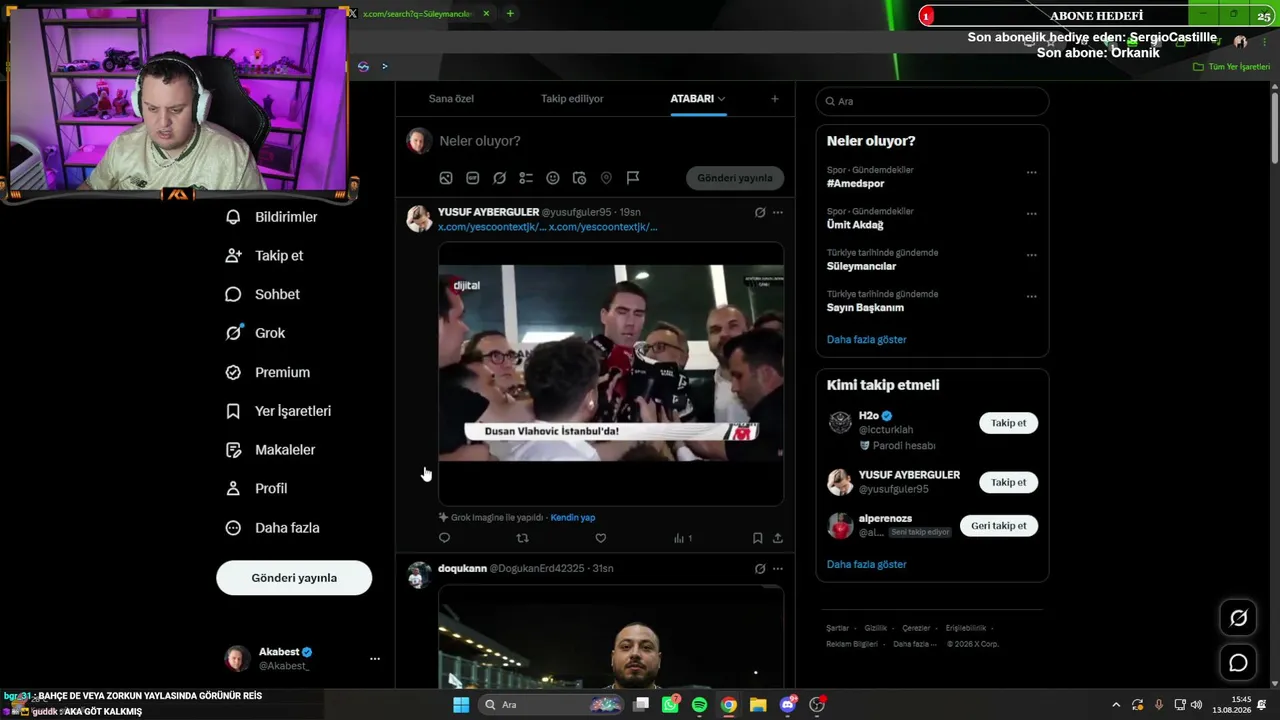Viewport: 1280px width, 720px height.
Task: Share YUSUF AYBERGULER's post
Action: tap(777, 538)
